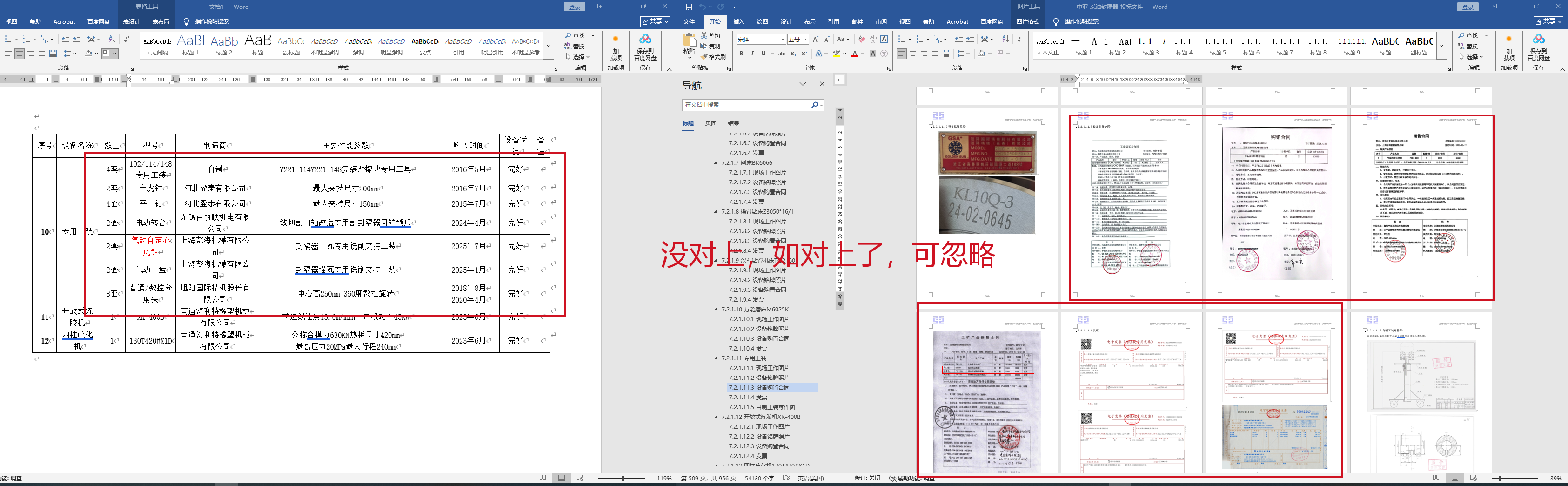Toggle right alignment in the bidding document ribbon

[x=924, y=54]
